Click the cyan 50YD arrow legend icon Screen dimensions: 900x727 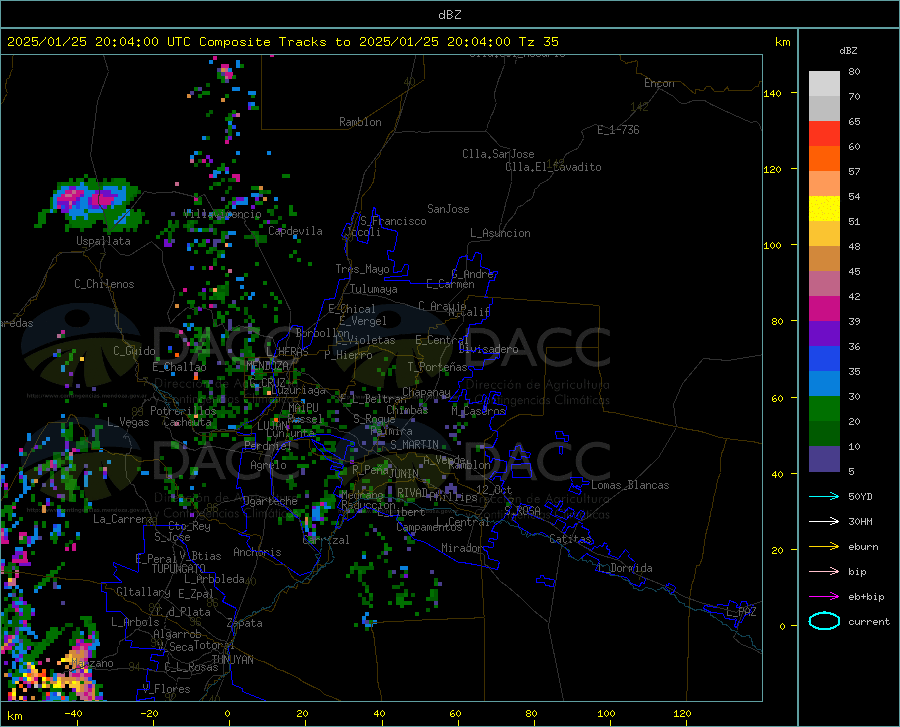pos(824,496)
